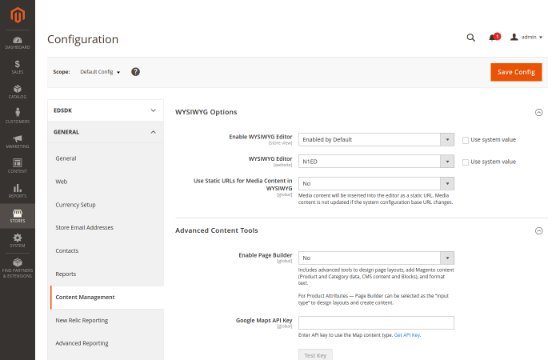
Task: Follow the Get API Key link
Action: [407, 335]
